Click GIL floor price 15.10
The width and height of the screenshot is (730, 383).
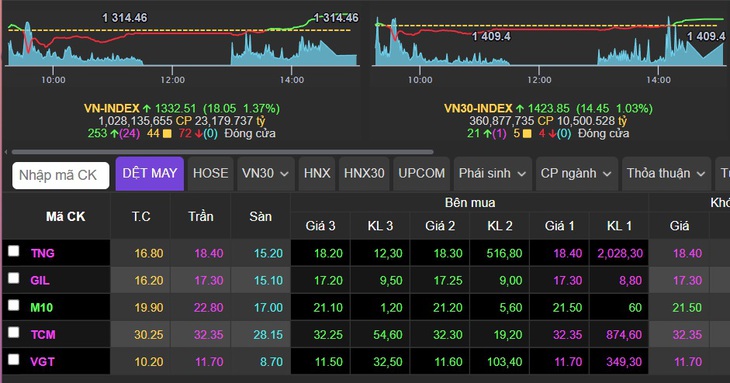(x=269, y=281)
